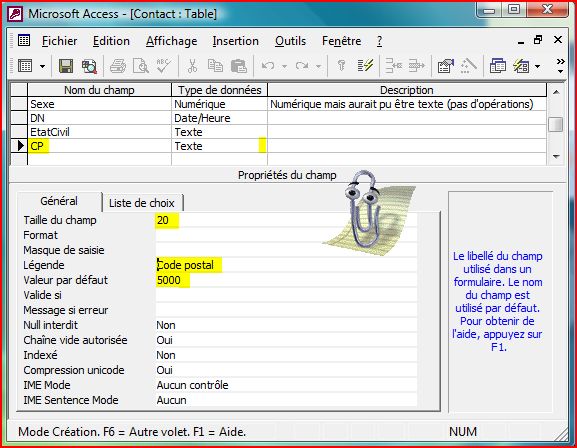The height and width of the screenshot is (448, 577).
Task: Open the Properties toolbar icon
Action: (445, 66)
